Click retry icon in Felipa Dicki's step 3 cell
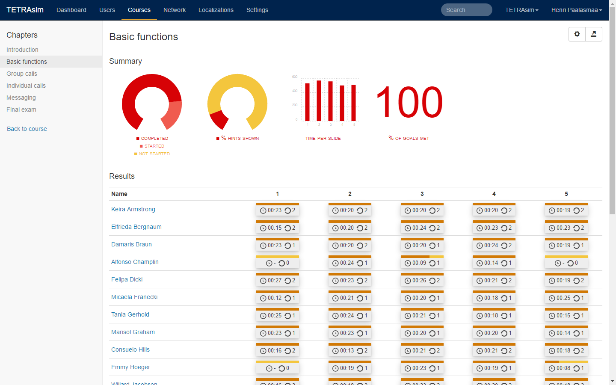This screenshot has height=385, width=616. (432, 281)
